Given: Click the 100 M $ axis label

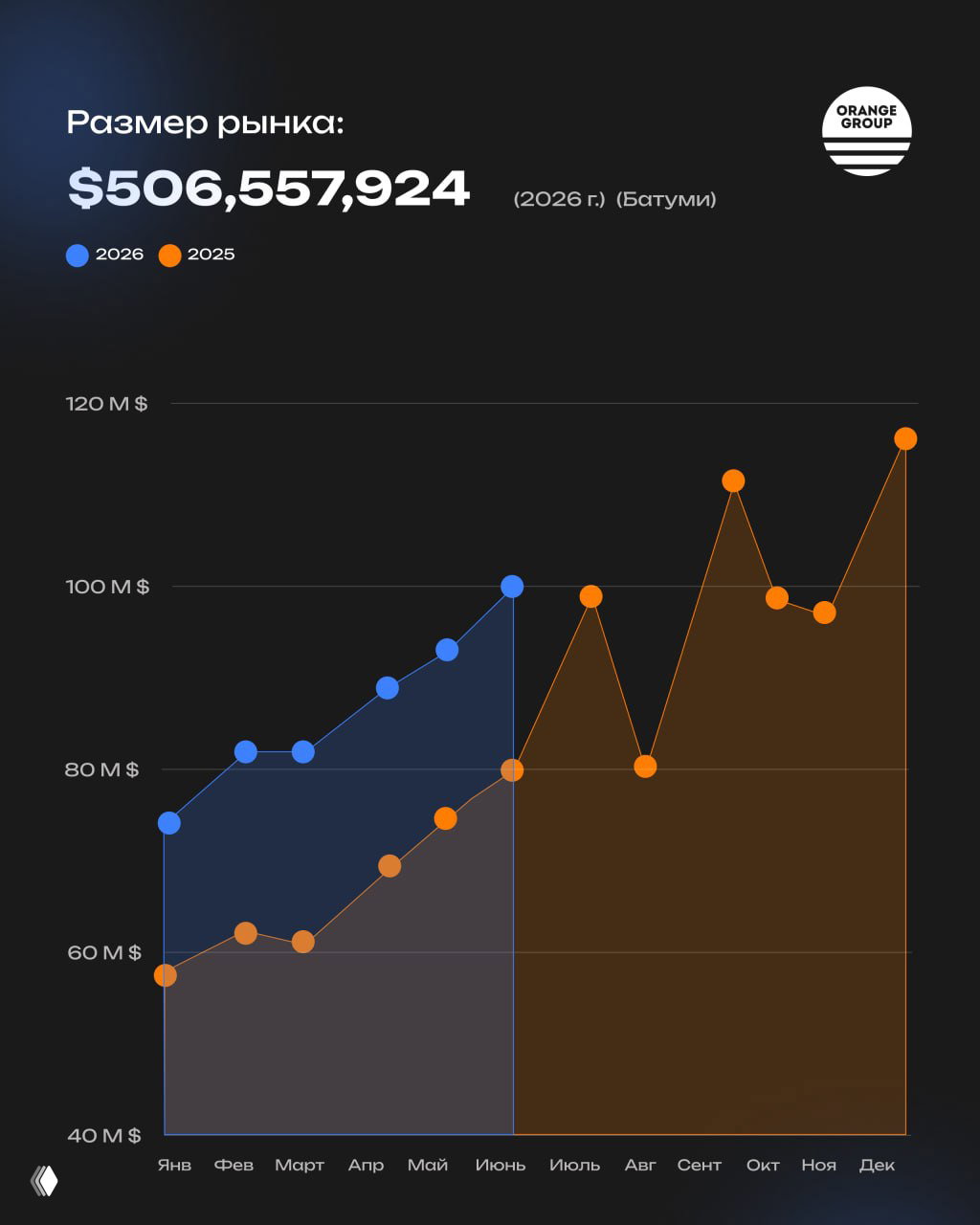Looking at the screenshot, I should [107, 587].
